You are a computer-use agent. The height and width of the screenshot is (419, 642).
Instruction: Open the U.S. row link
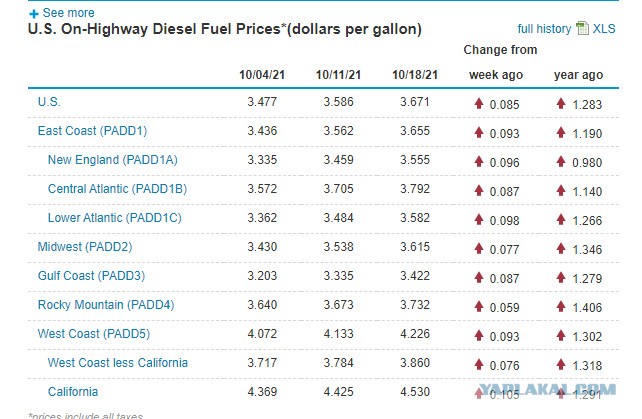(x=49, y=102)
